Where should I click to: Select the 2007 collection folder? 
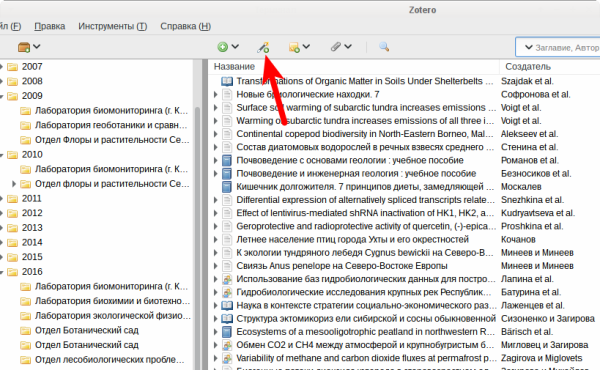coord(32,67)
